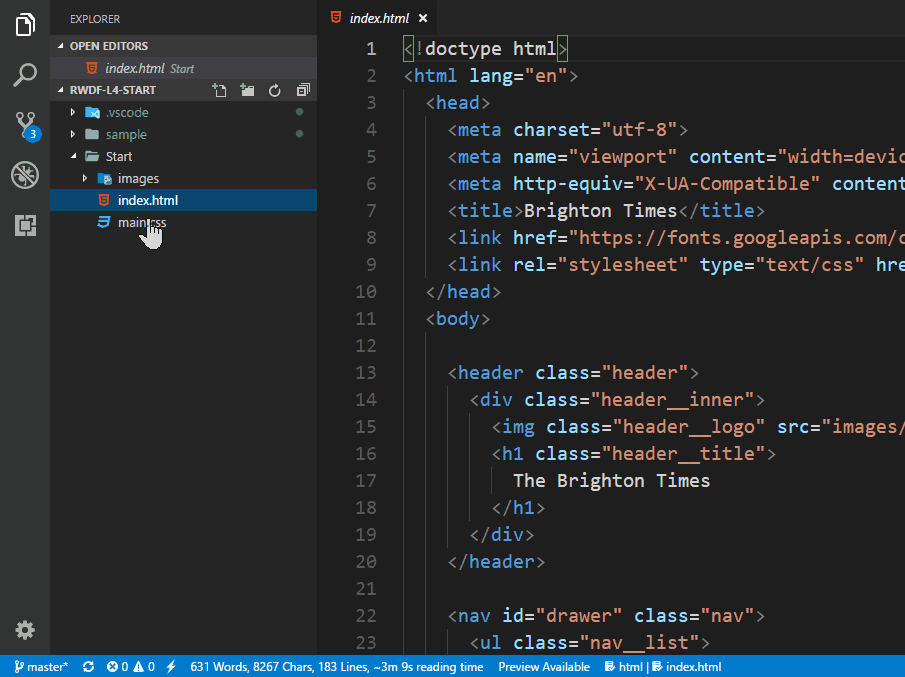Click the HTML icon of index.html in Open Editors
Screen dimensions: 905x677
pyautogui.click(x=92, y=68)
